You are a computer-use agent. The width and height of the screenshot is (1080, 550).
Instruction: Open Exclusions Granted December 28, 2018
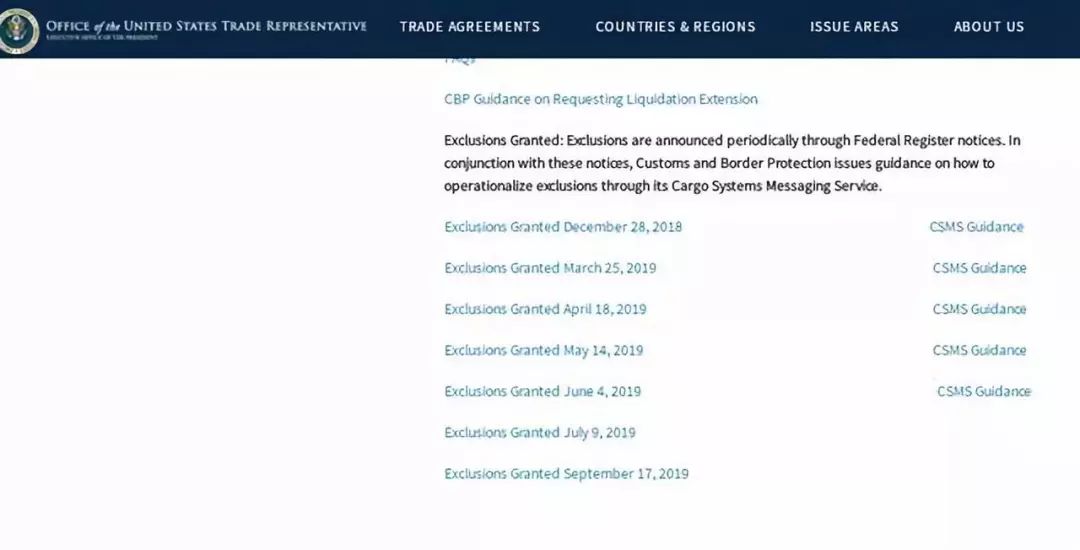coord(563,226)
